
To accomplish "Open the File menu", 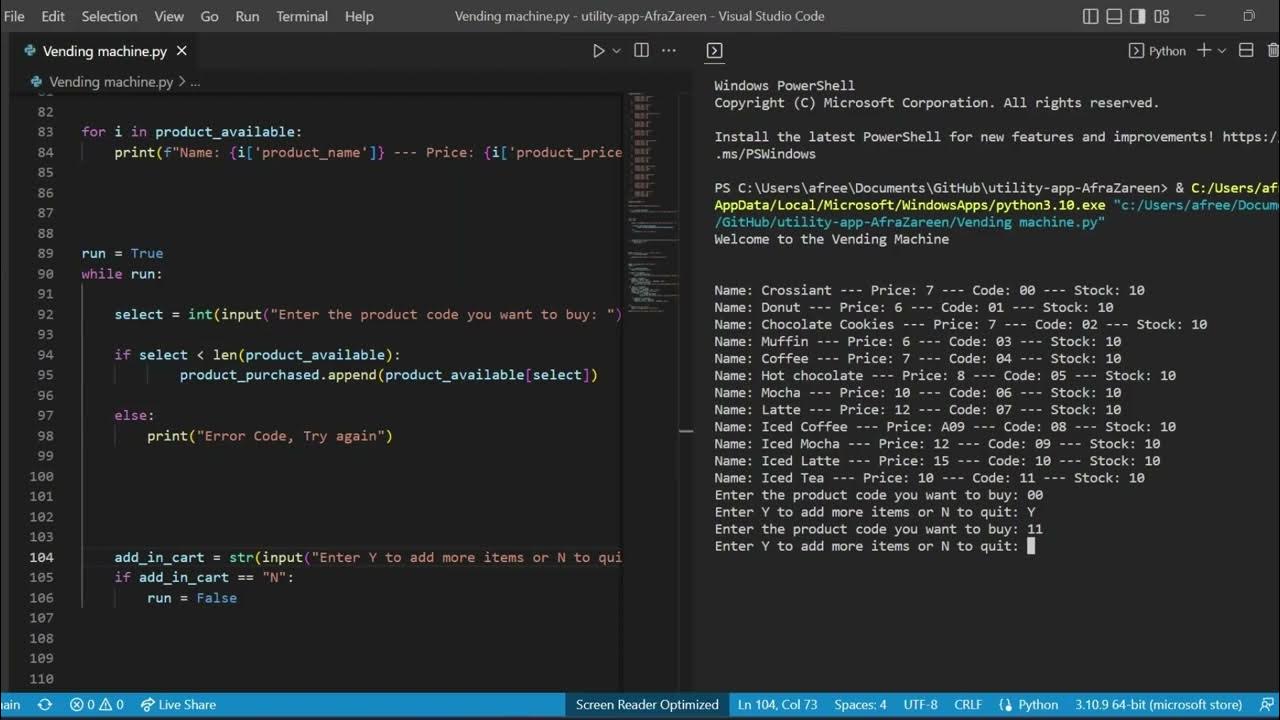I will (14, 16).
